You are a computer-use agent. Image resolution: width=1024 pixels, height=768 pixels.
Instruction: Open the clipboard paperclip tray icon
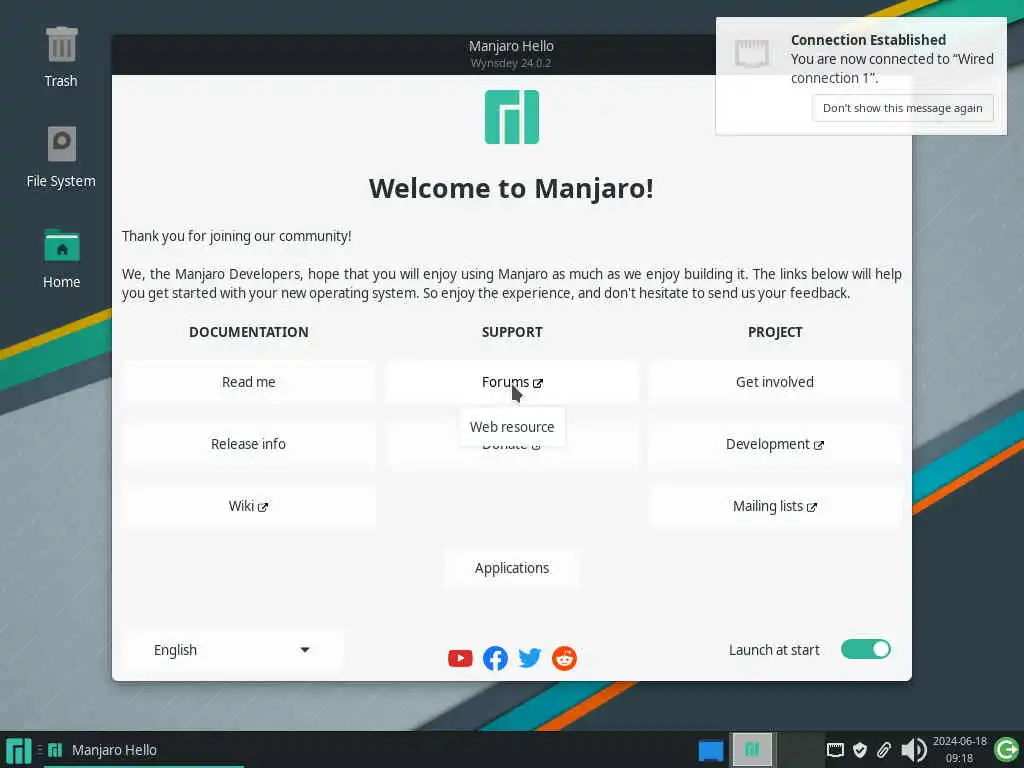pos(884,750)
